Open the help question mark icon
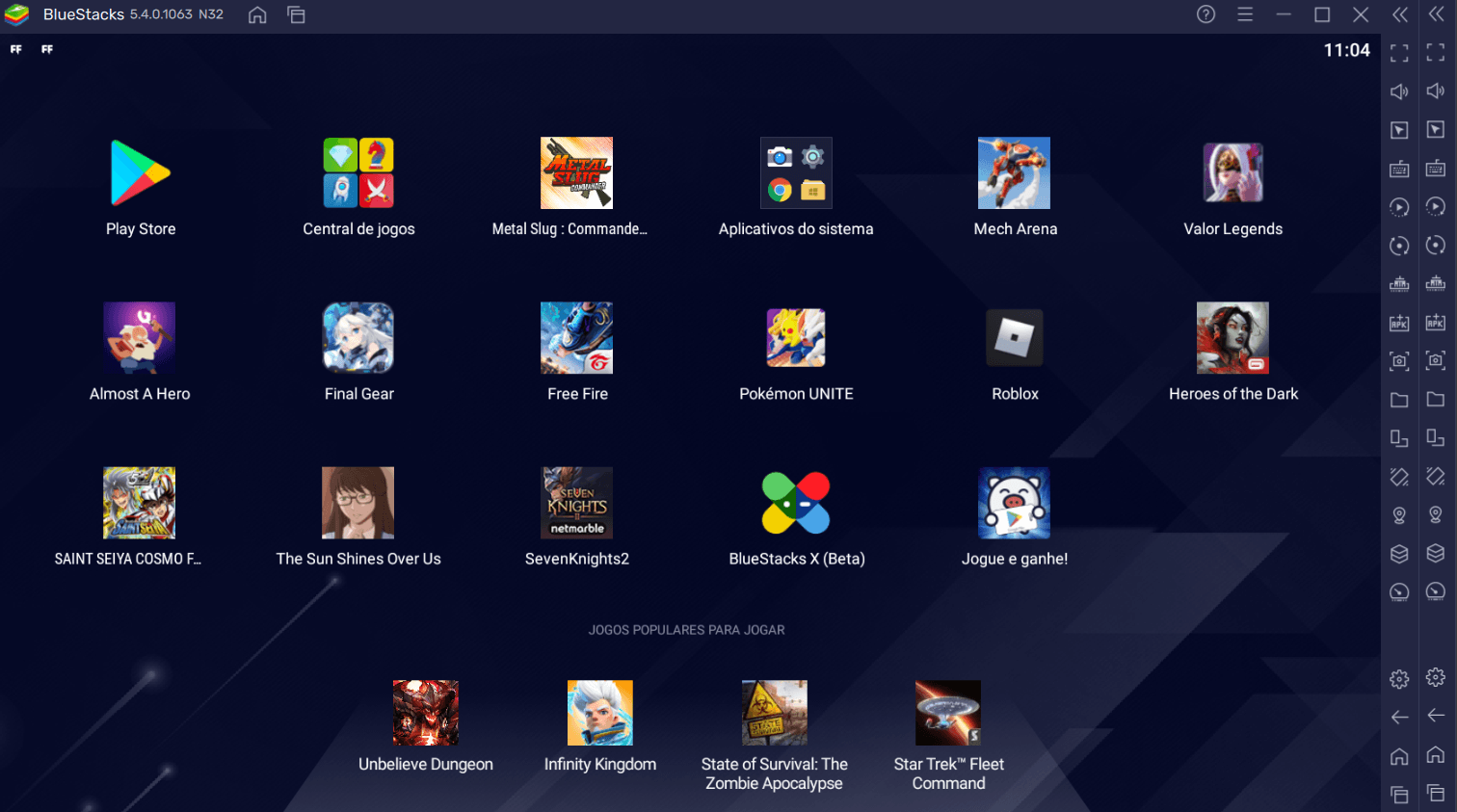Screen dimensions: 1457x812 pos(1206,14)
